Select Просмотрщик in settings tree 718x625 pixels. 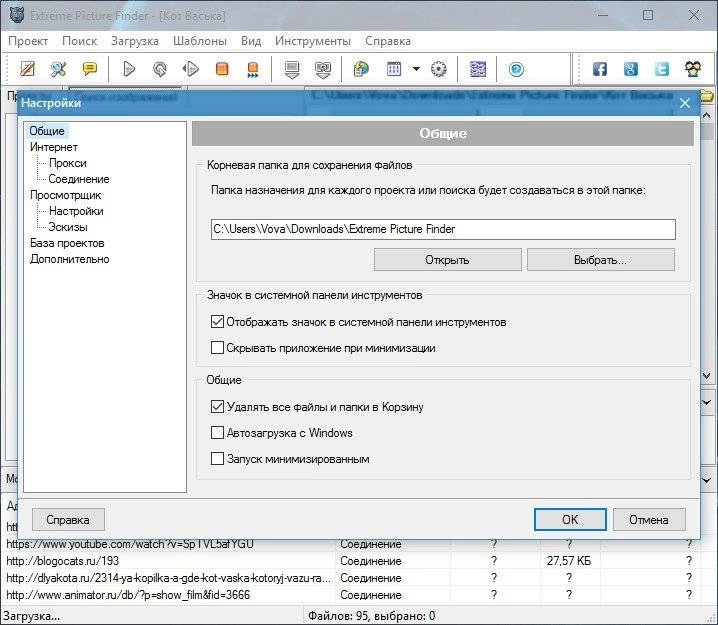[65, 195]
